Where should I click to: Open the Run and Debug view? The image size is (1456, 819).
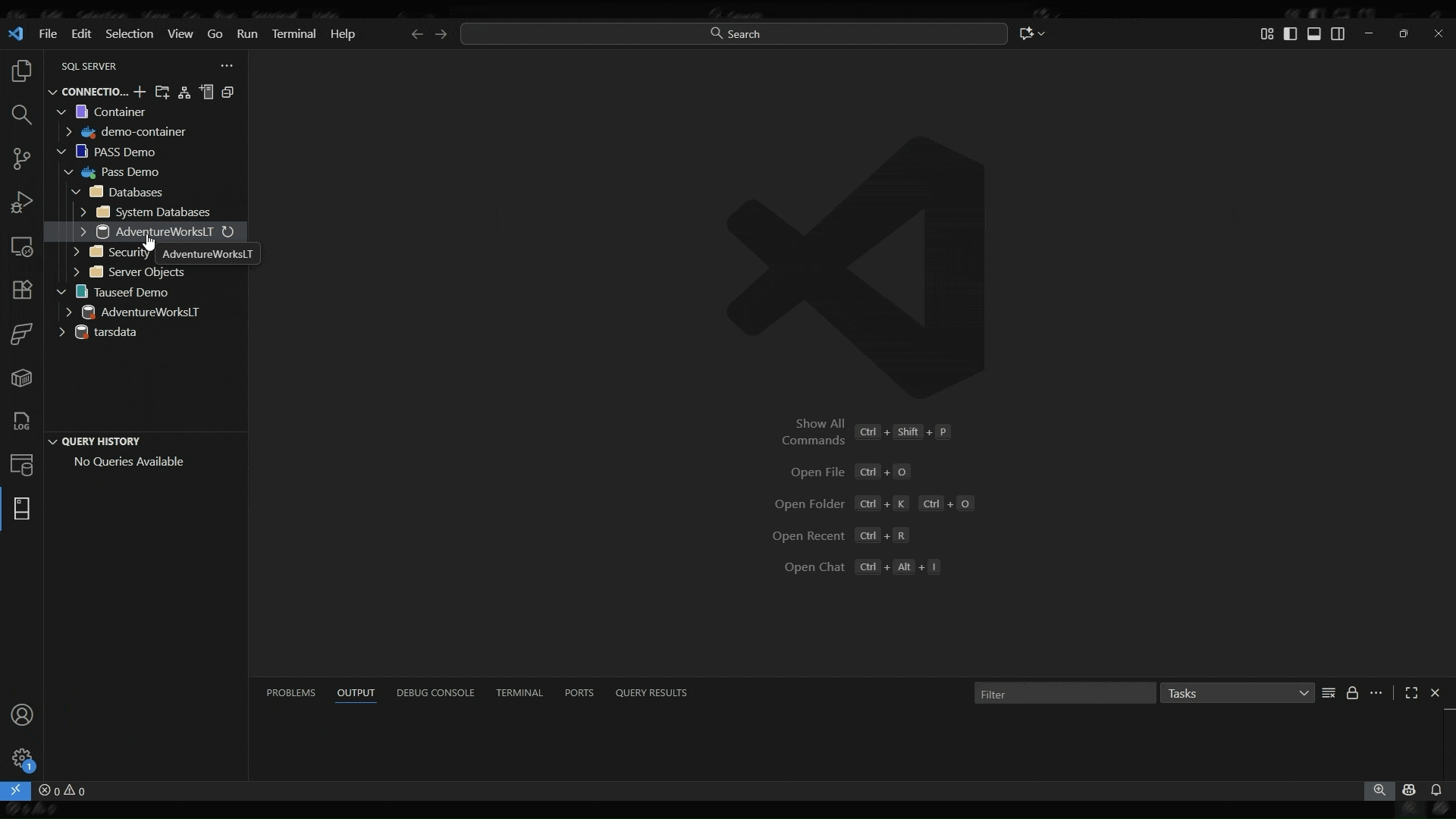point(22,202)
